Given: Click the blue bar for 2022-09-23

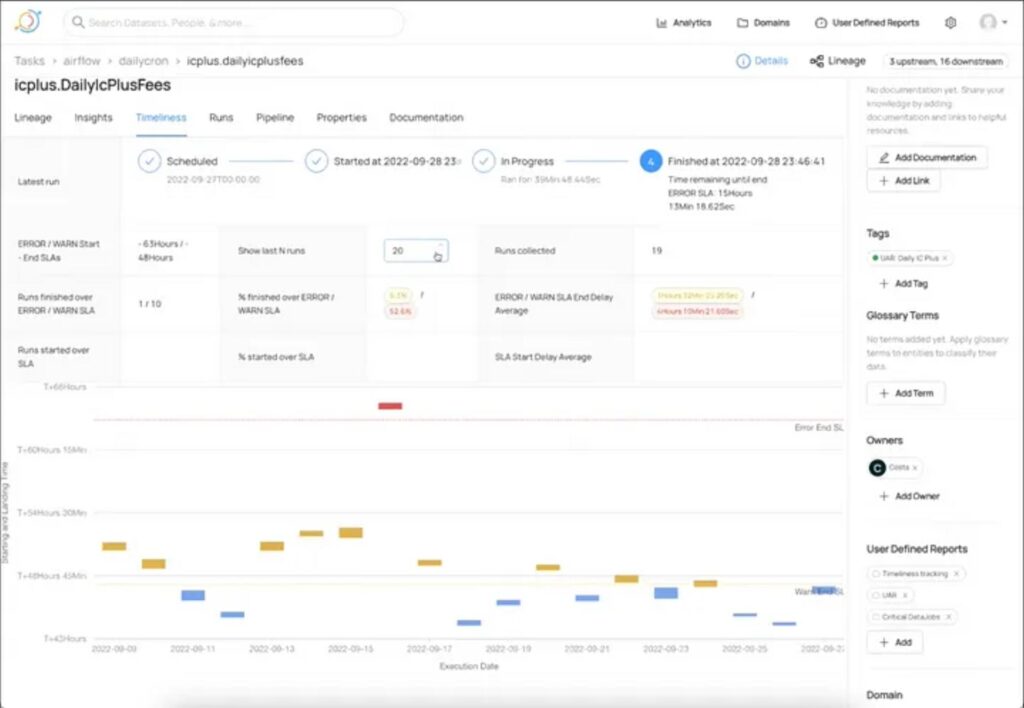Looking at the screenshot, I should 666,593.
